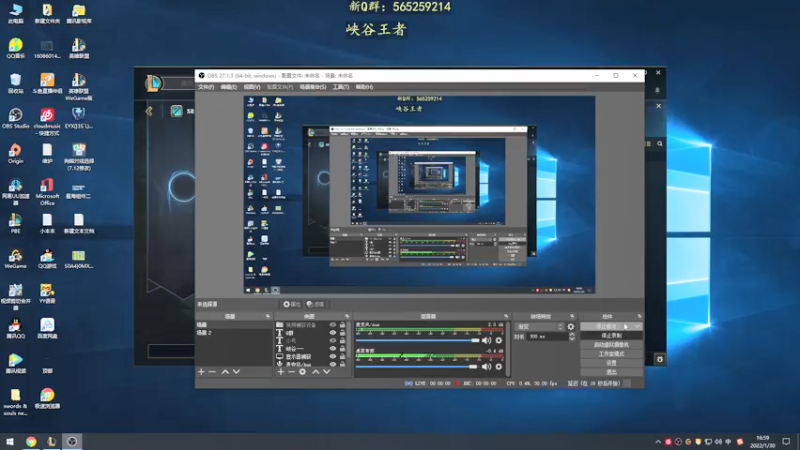Viewport: 800px width, 450px height.
Task: Click gear icon at League client bottom-right
Action: [x=660, y=359]
